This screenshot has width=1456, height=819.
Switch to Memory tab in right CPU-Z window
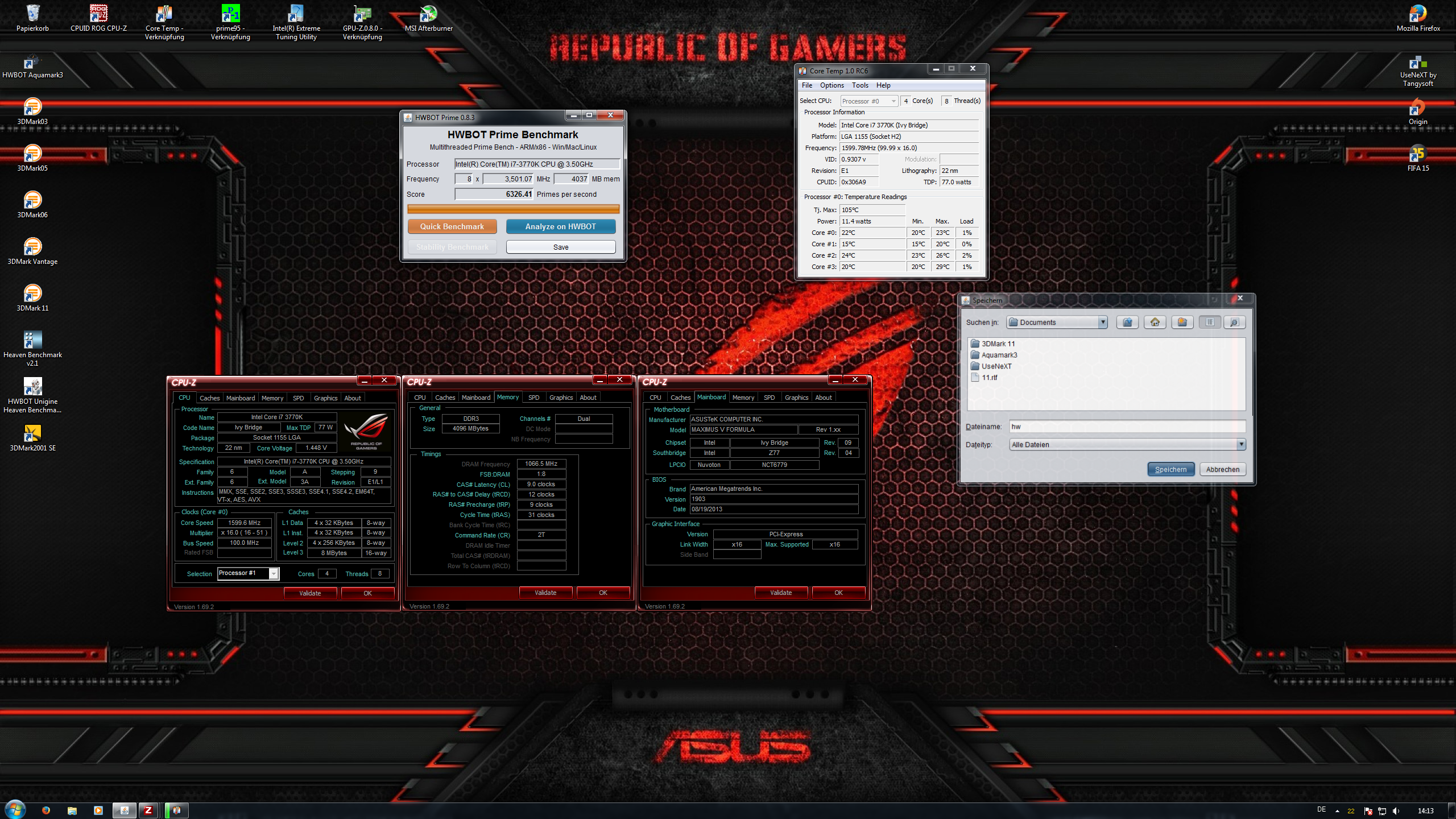[x=743, y=398]
